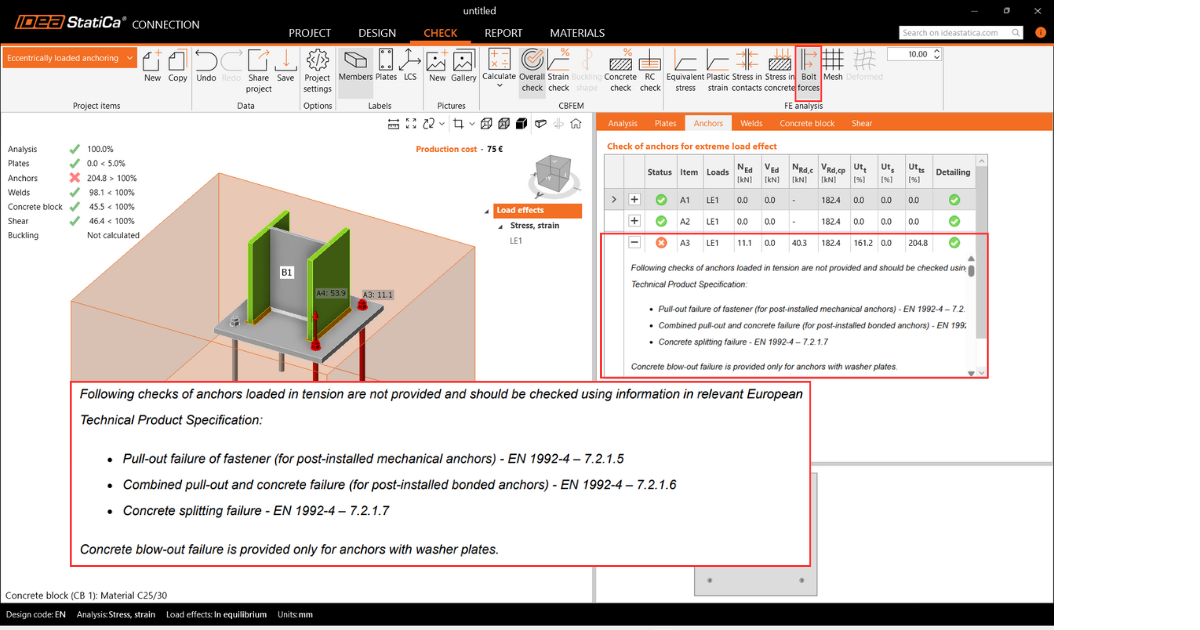Open Project settings
The width and height of the screenshot is (1200, 630).
coord(317,71)
